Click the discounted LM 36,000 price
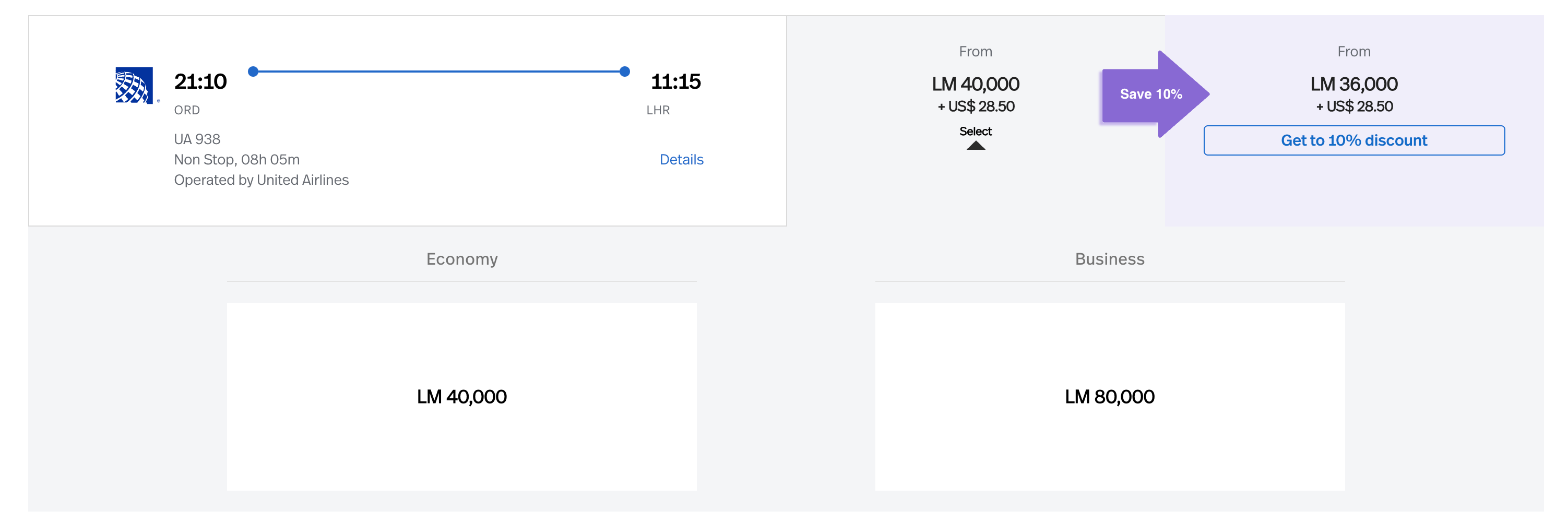Screen dimensions: 1568x522 pyautogui.click(x=1353, y=84)
